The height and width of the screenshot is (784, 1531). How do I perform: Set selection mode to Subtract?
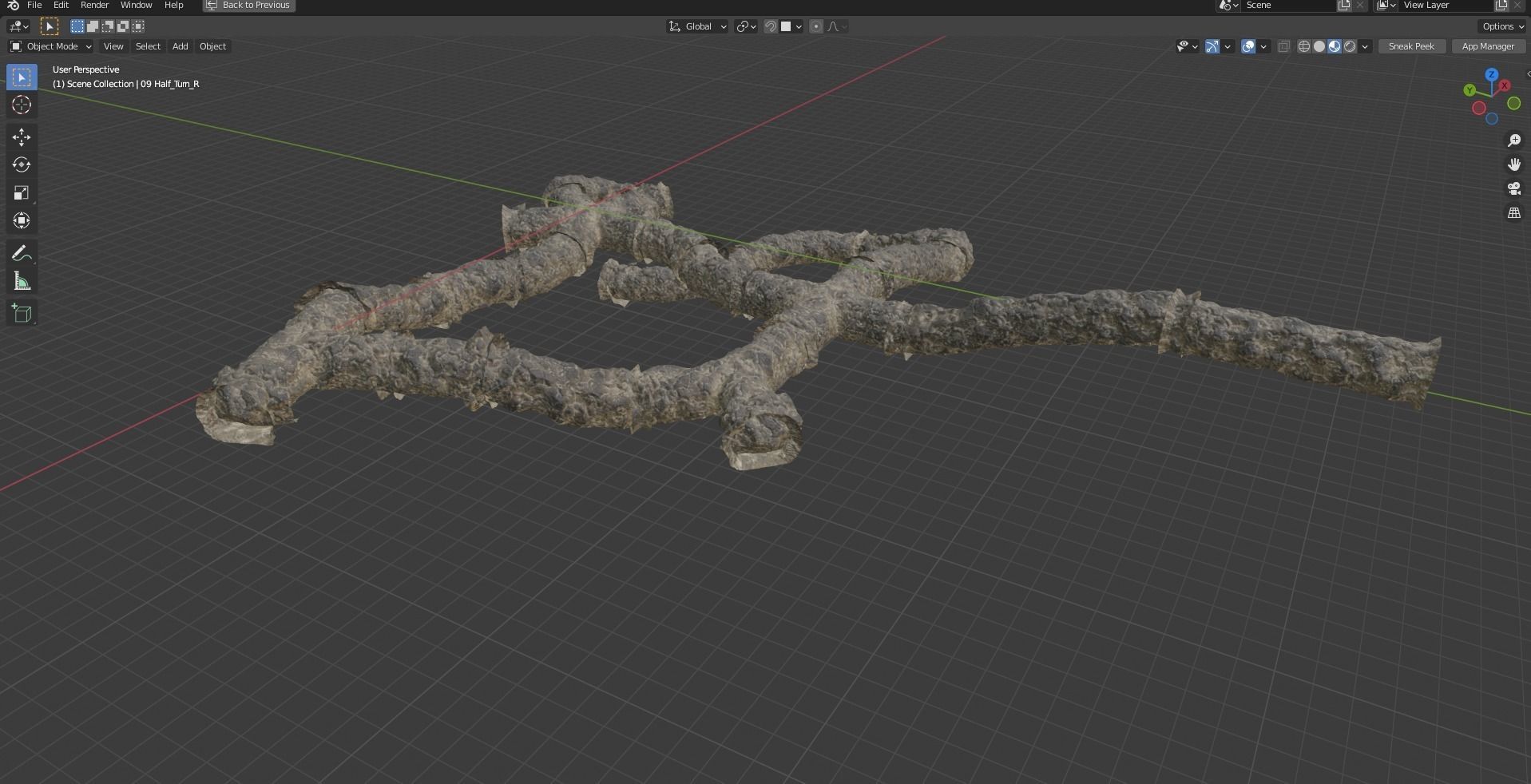108,26
